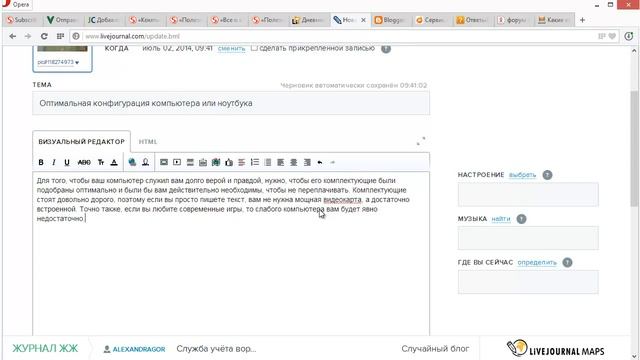Create a bulleted list
This screenshot has width=640, height=360.
(268, 162)
